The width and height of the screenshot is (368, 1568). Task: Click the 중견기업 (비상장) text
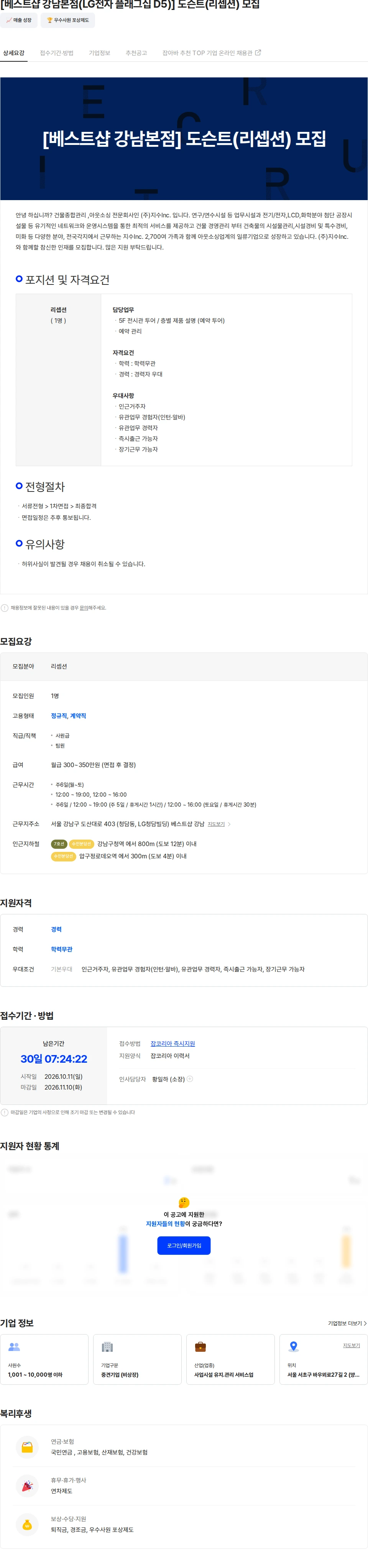[120, 1374]
